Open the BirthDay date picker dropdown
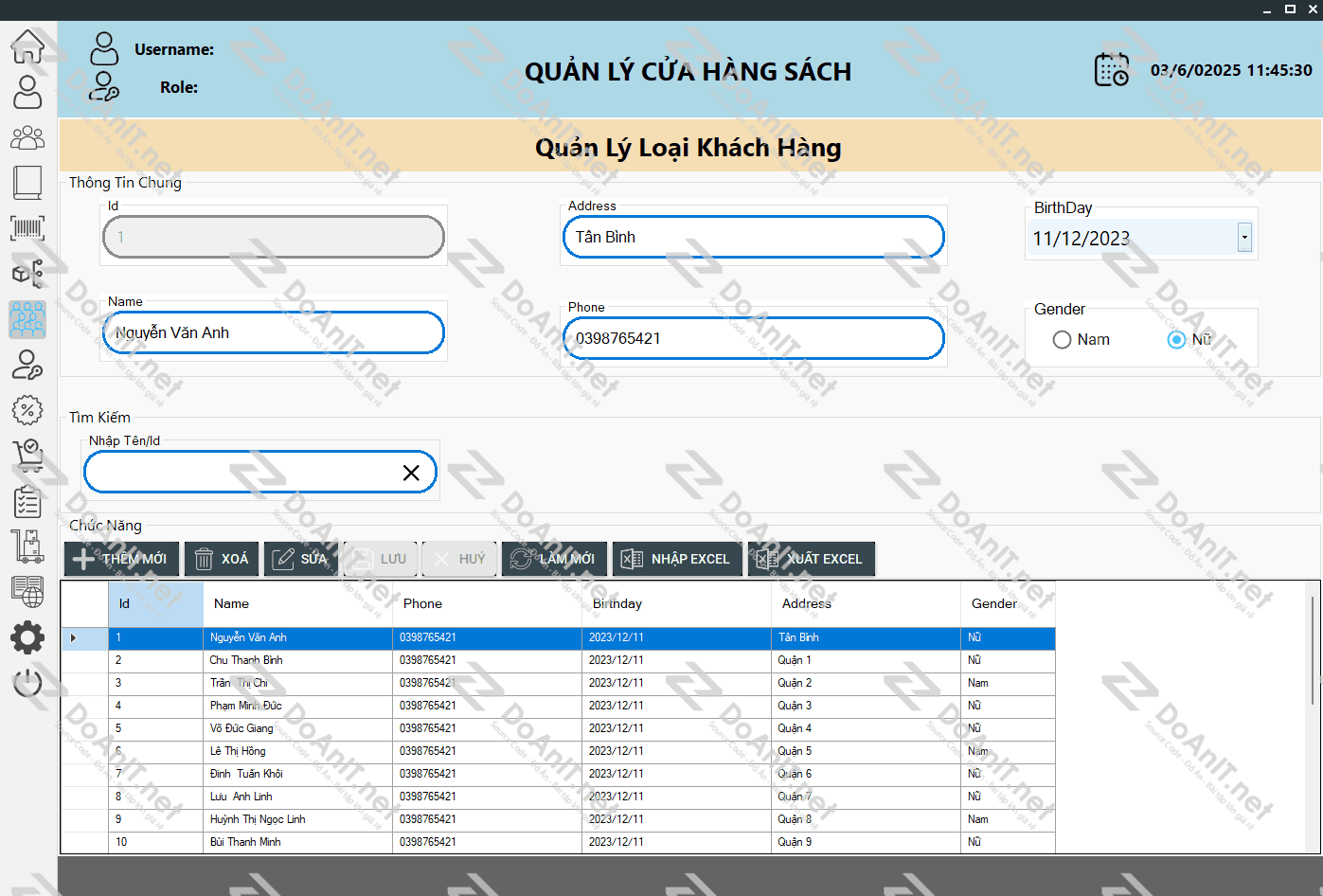 (x=1244, y=238)
